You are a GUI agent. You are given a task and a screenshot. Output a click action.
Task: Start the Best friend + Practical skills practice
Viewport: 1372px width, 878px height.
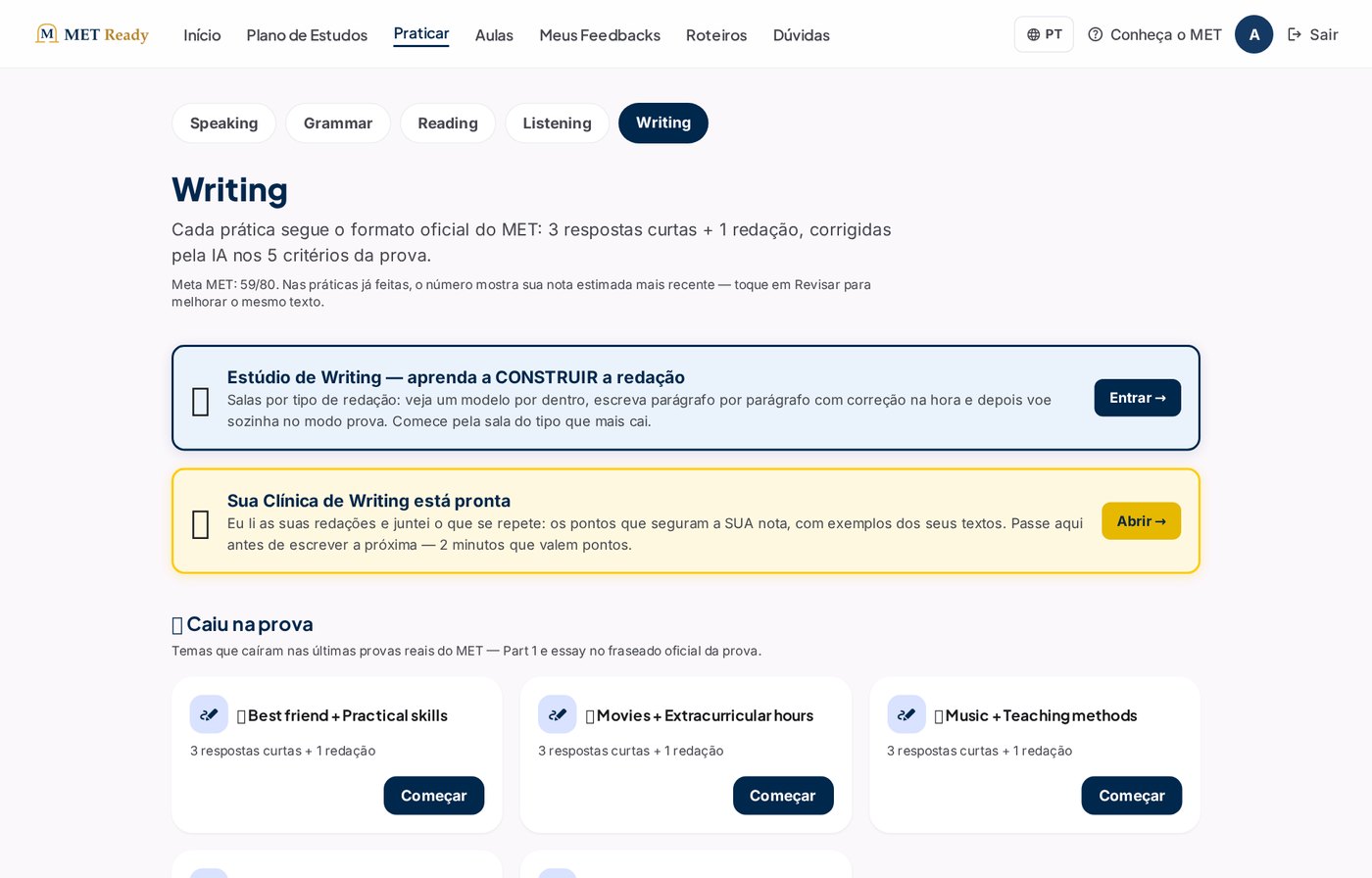434,796
